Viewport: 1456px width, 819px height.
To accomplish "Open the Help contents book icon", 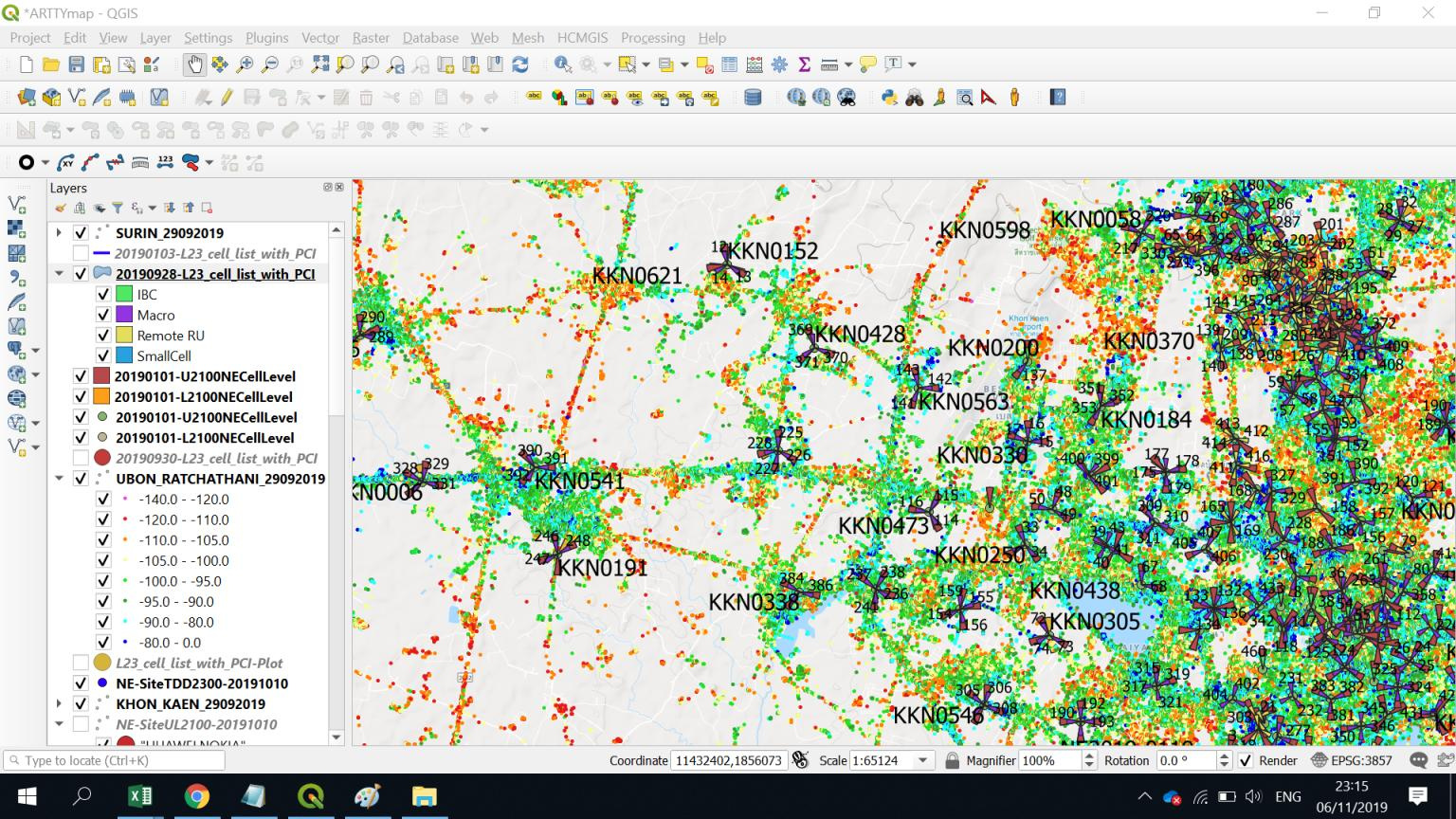I will tap(1058, 98).
